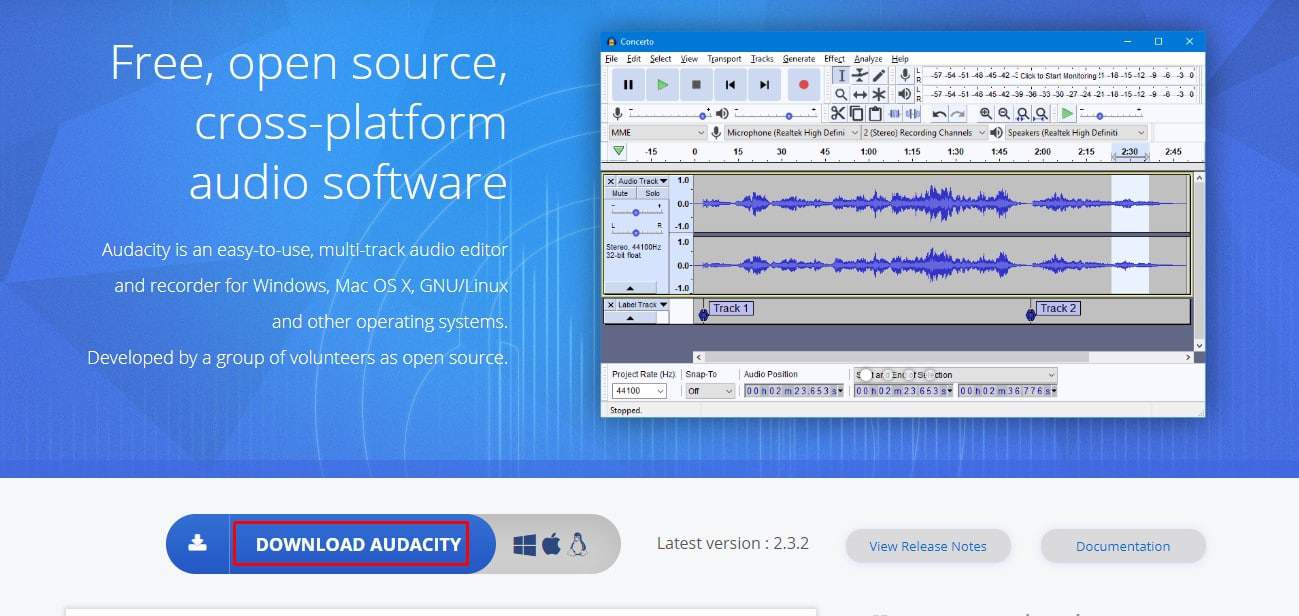Open the Snap-To dropdown
1299x616 pixels.
pos(710,391)
